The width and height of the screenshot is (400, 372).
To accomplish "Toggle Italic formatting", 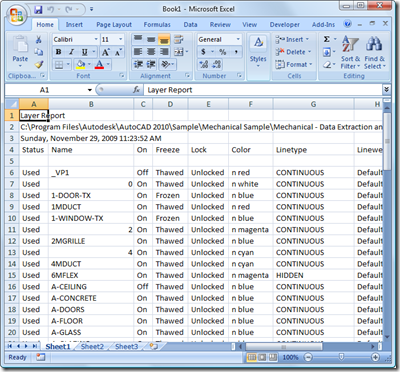I will coord(71,52).
